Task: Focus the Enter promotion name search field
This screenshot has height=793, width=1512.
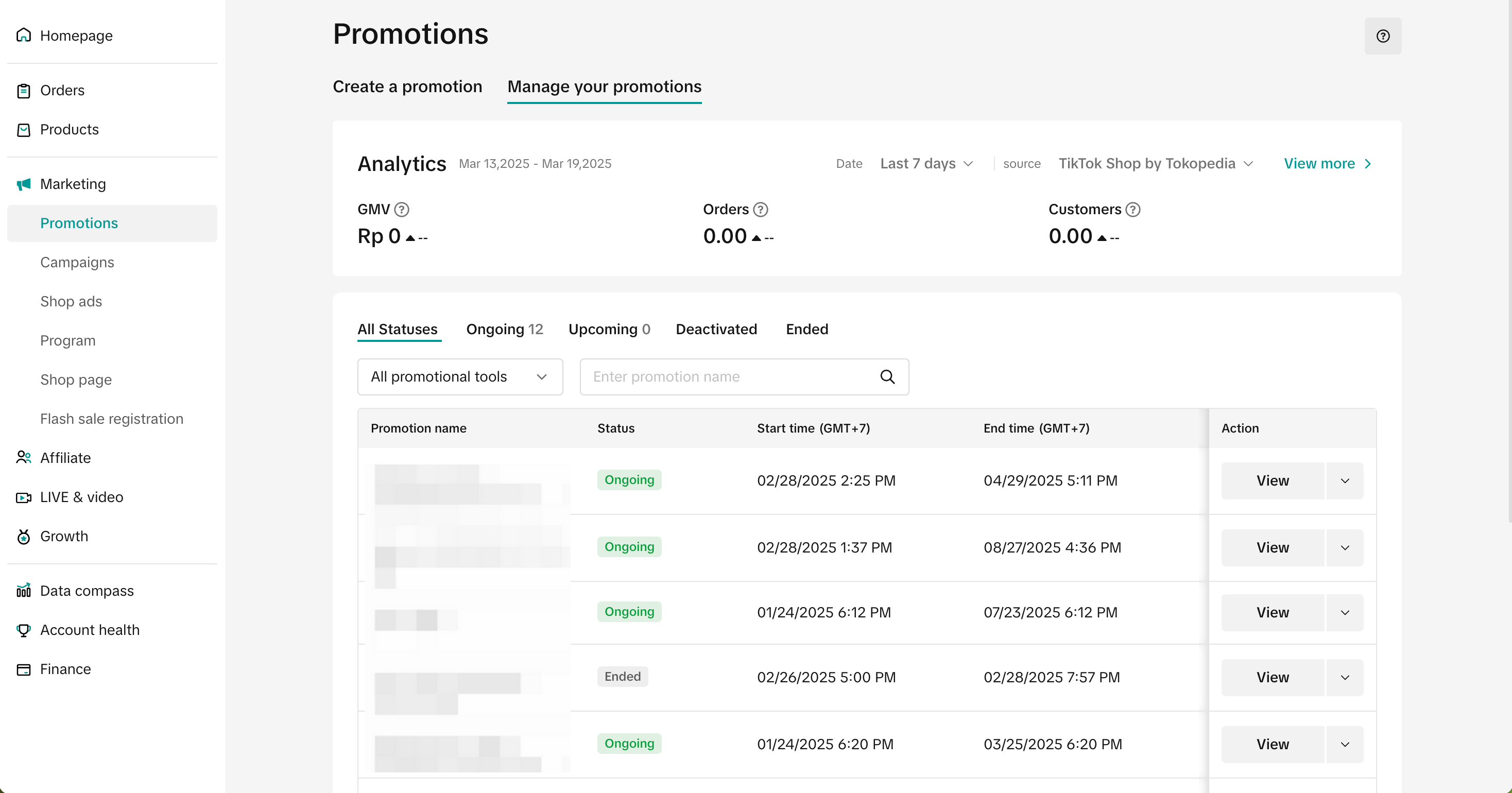Action: (x=728, y=377)
